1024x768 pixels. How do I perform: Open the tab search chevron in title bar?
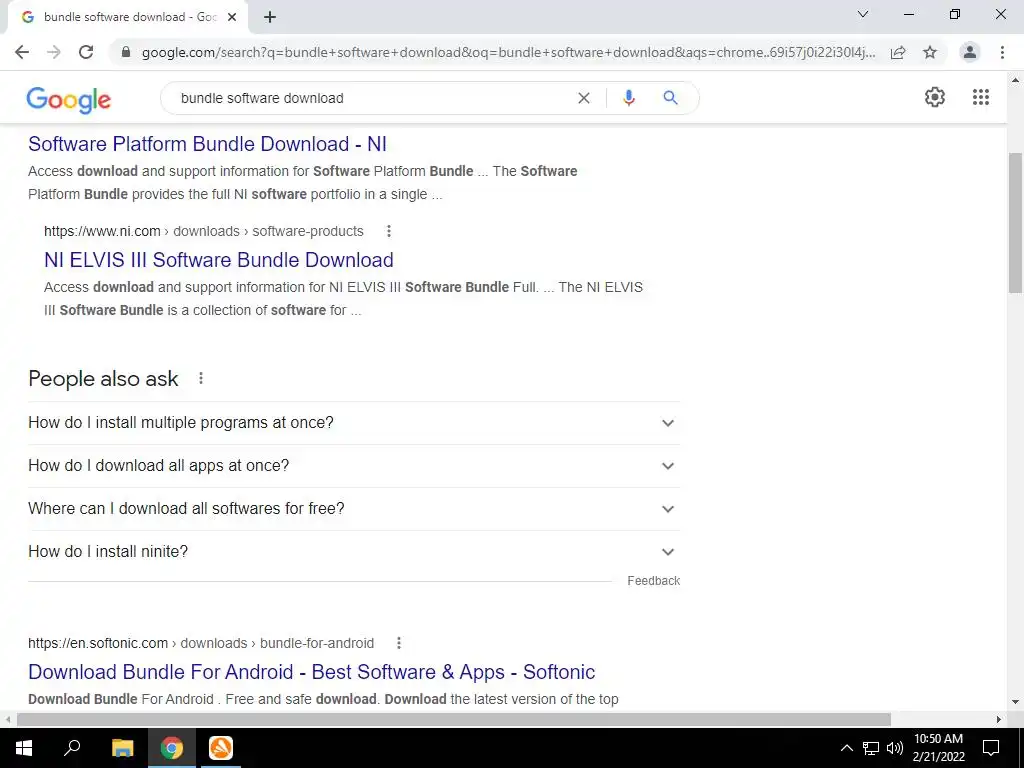863,14
